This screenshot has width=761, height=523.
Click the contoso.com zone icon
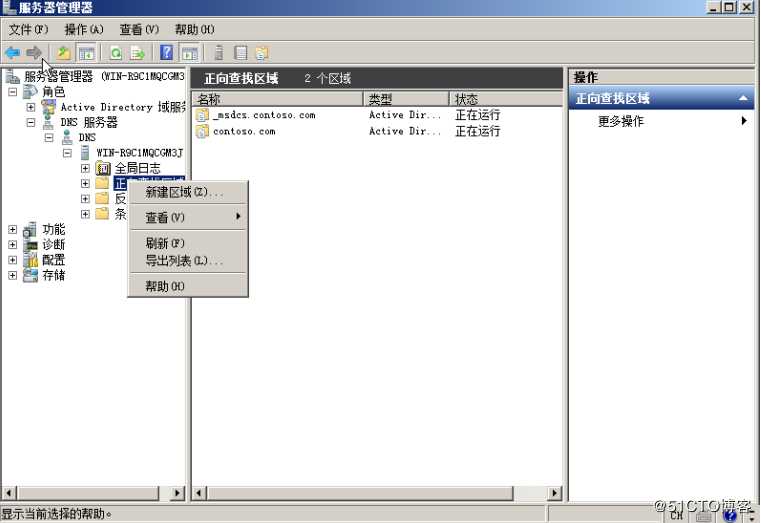tap(202, 131)
